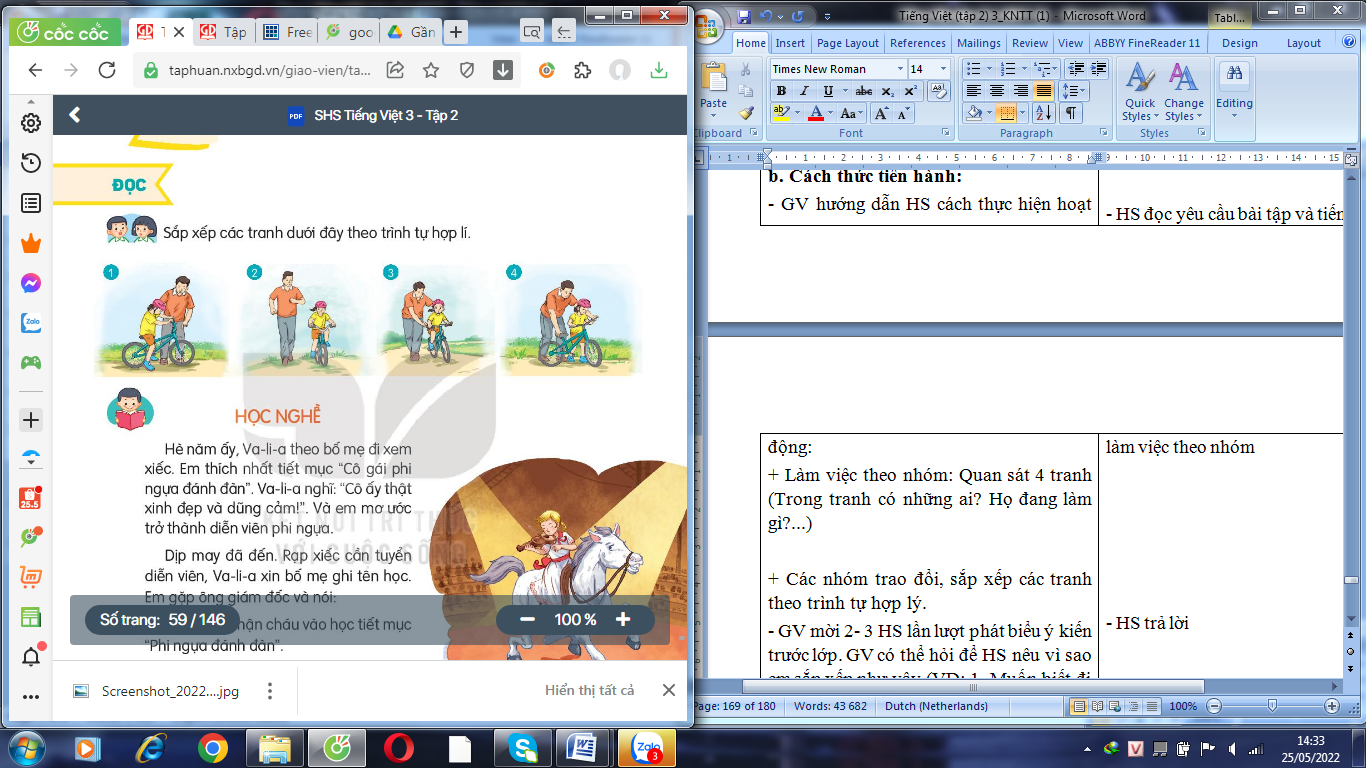Zoom out the PDF with the minus button
This screenshot has height=768, width=1366.
(528, 620)
